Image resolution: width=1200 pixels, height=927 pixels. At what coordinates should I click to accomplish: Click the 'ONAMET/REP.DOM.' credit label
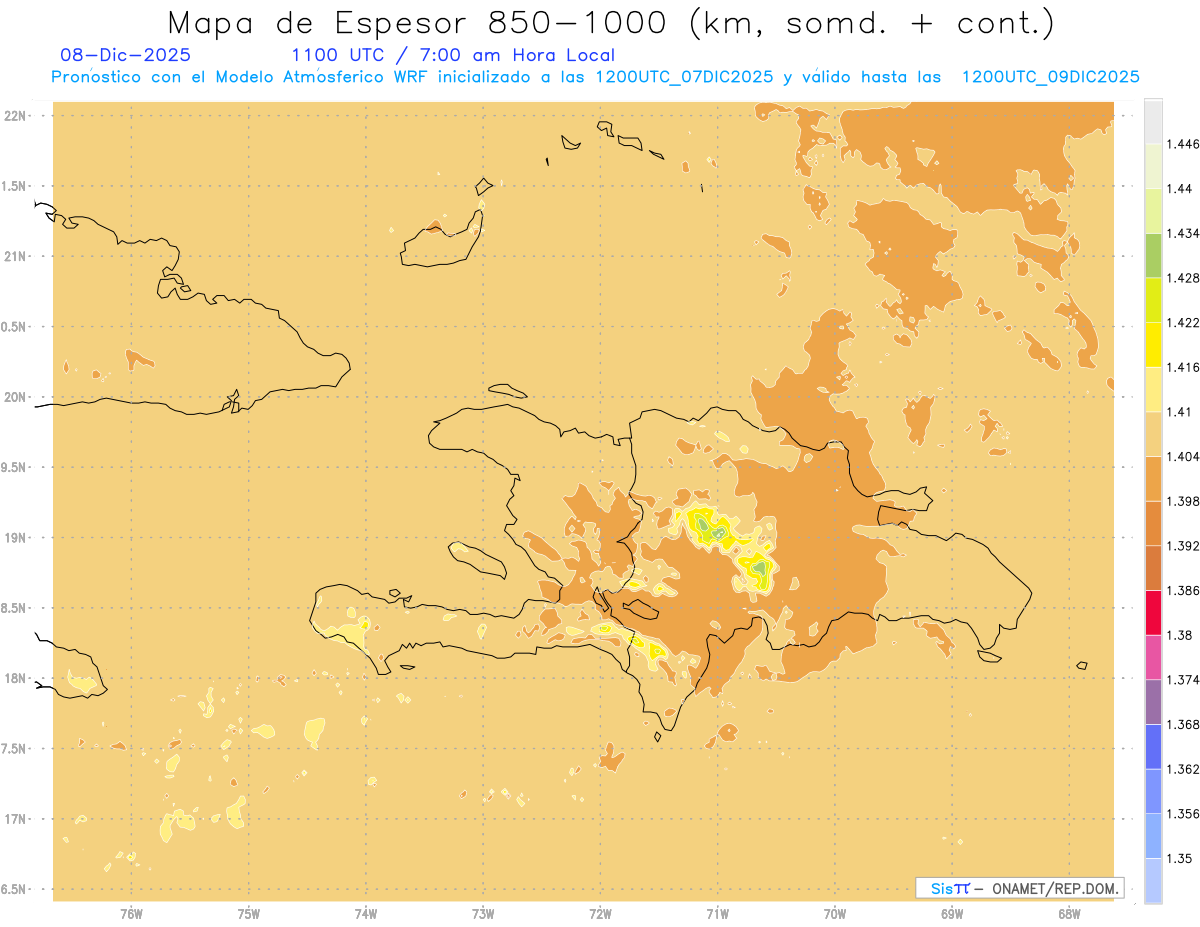1056,888
